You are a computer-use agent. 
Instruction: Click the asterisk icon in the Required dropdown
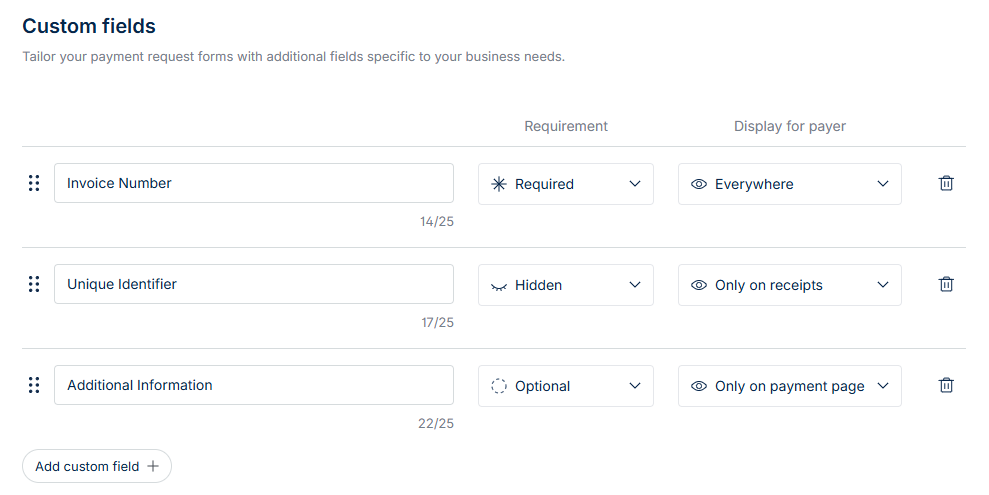coord(499,184)
